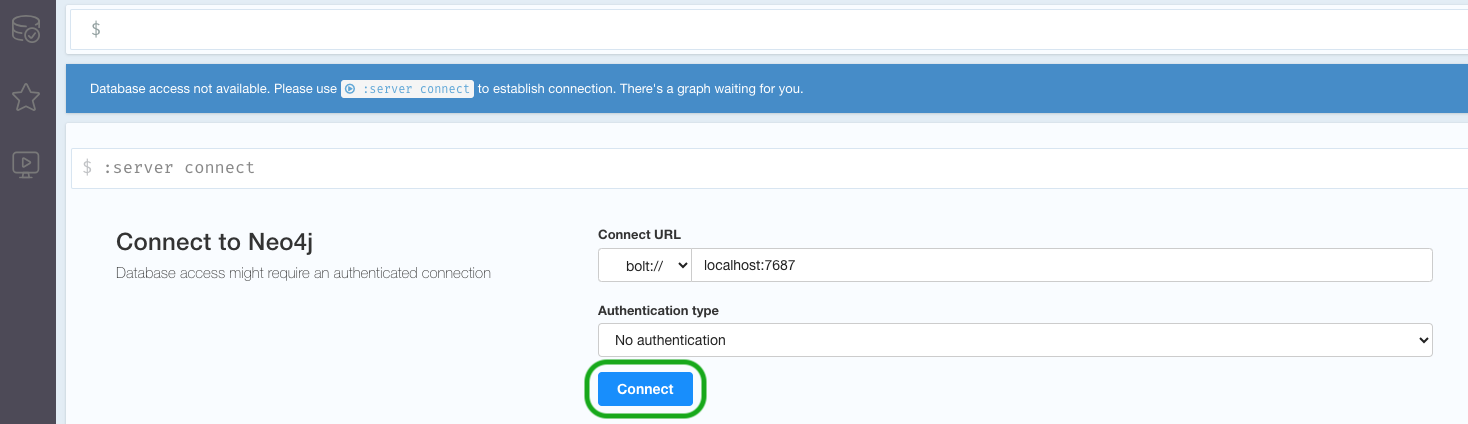Click the chevron arrow of No authentication select
Image resolution: width=1468 pixels, height=424 pixels.
1424,340
